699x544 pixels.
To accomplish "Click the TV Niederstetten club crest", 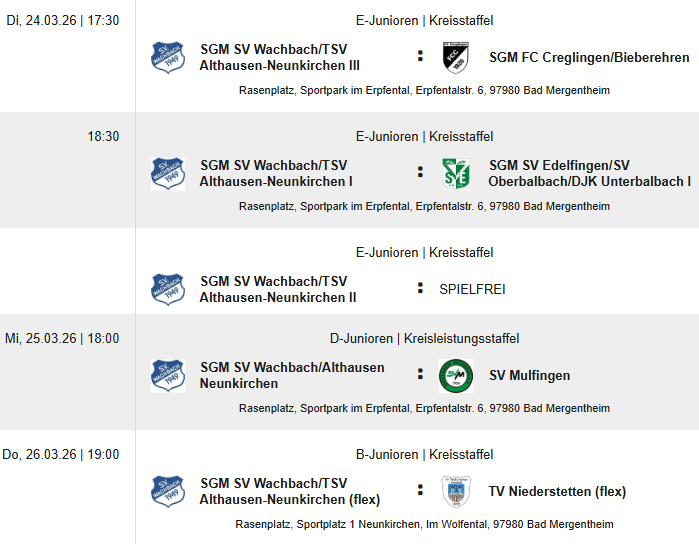I will tap(456, 491).
